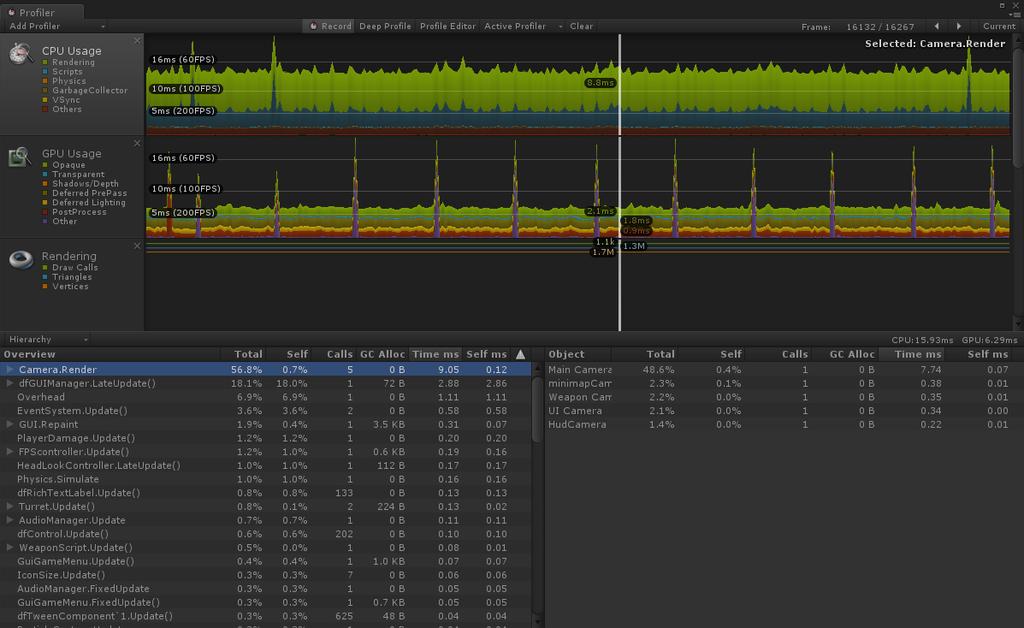
Task: Close the GPU Usage profiler panel
Action: [x=137, y=143]
